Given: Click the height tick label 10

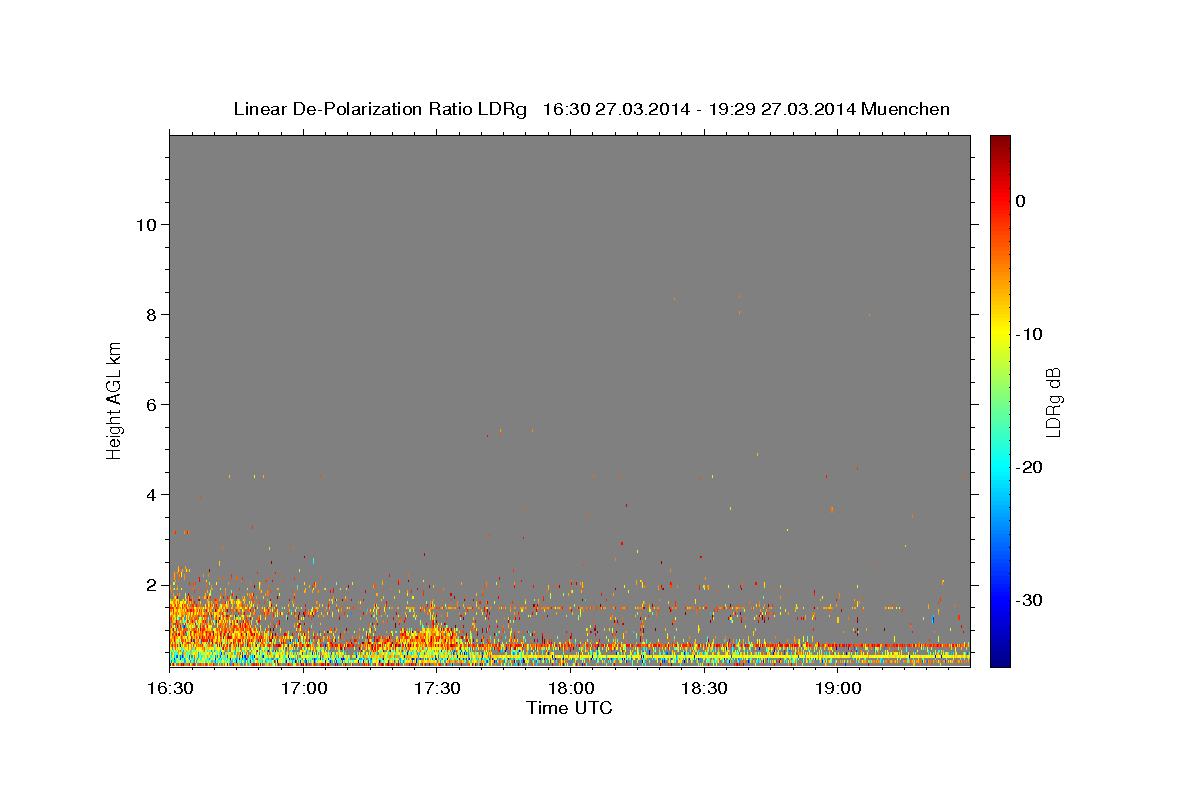Looking at the screenshot, I should point(147,224).
